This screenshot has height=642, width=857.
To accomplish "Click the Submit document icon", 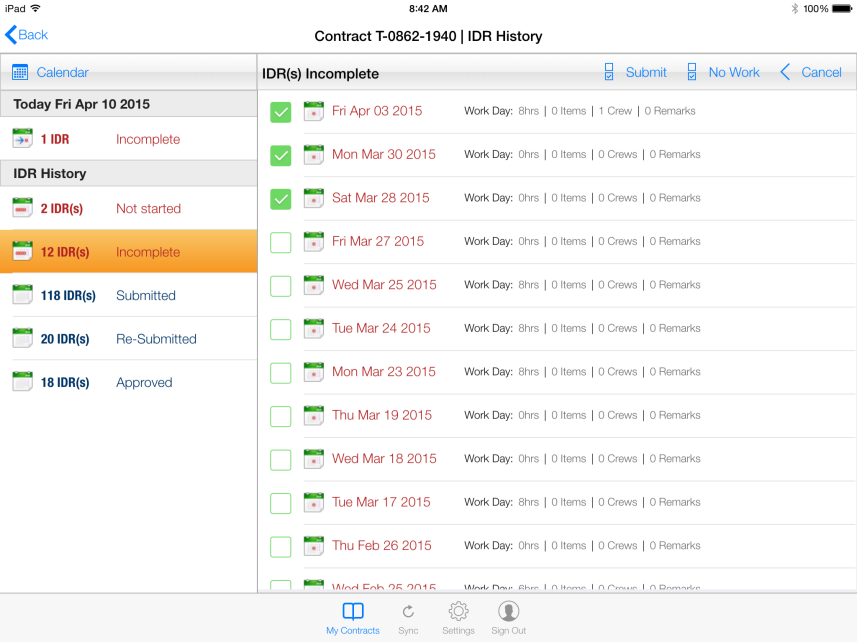I will pyautogui.click(x=609, y=72).
